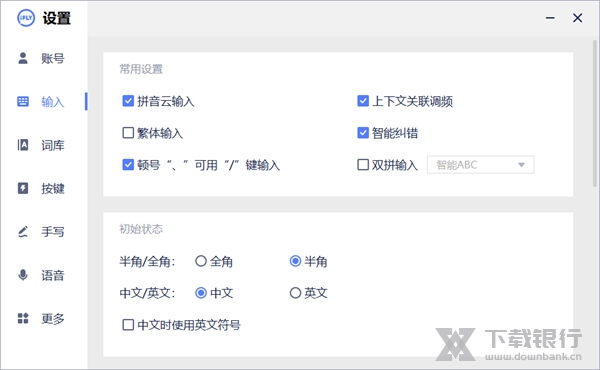
Task: Enable the 繁体输入 checkbox
Action: [128, 133]
